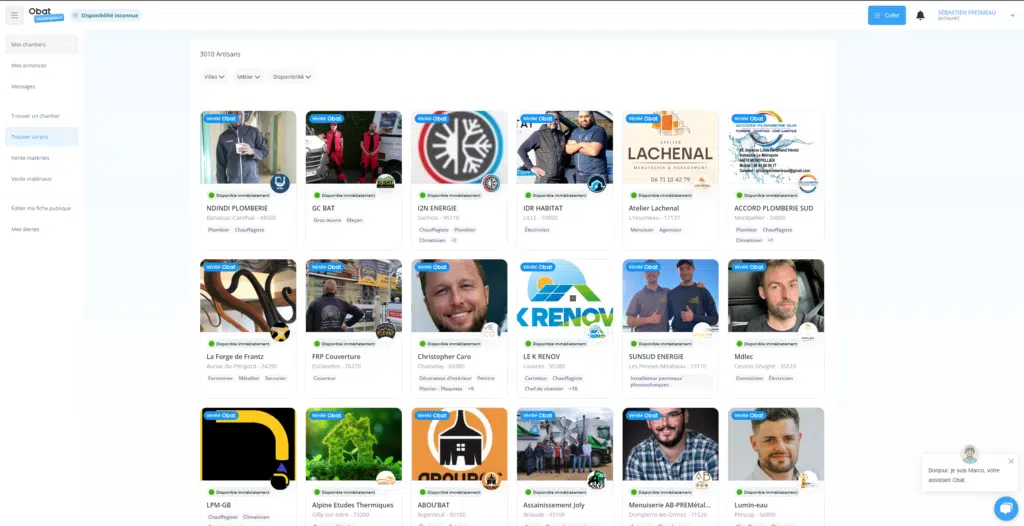Open Vente matériels in sidebar
The height and width of the screenshot is (526, 1024).
pyautogui.click(x=41, y=157)
